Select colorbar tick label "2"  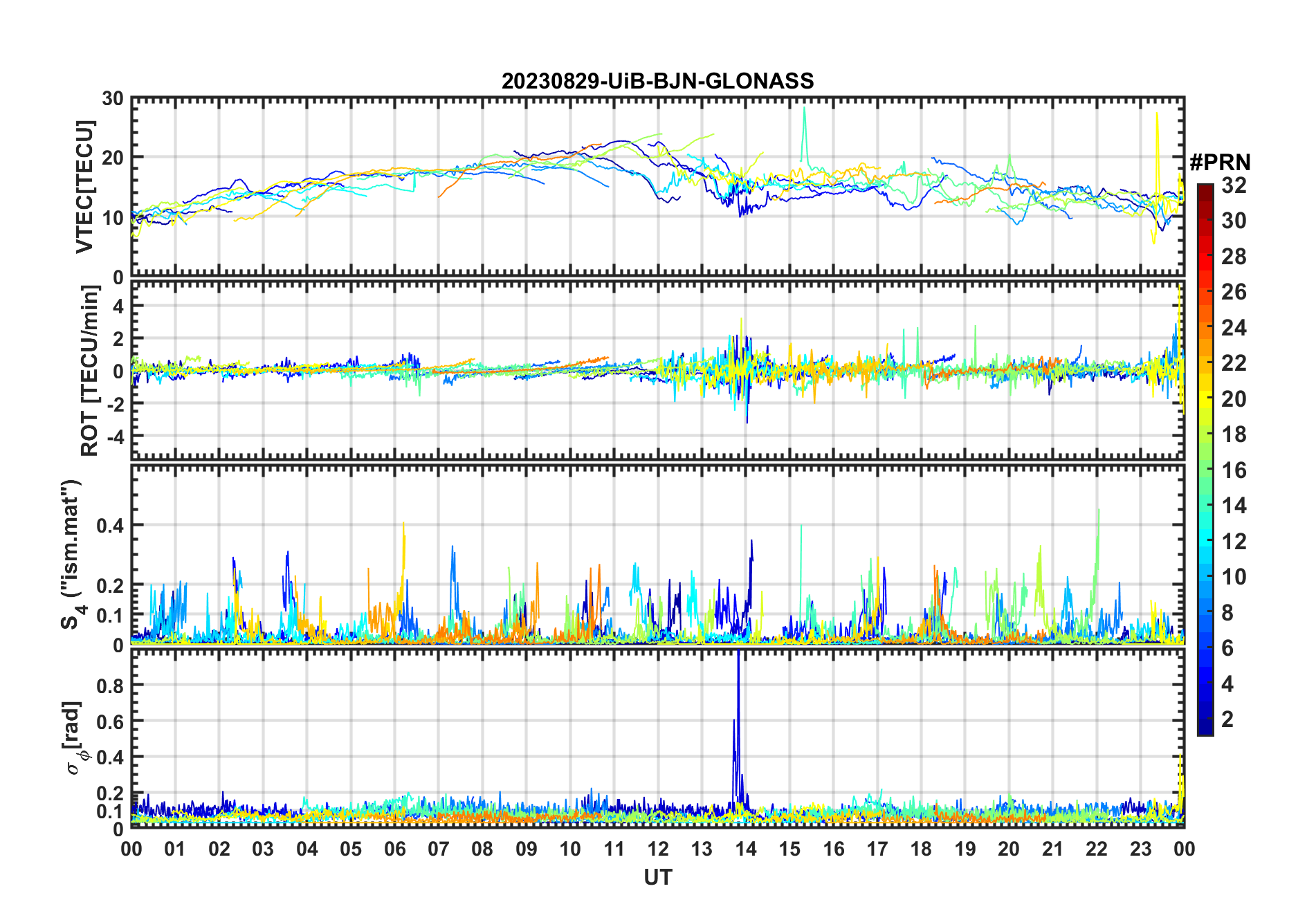[x=1227, y=719]
